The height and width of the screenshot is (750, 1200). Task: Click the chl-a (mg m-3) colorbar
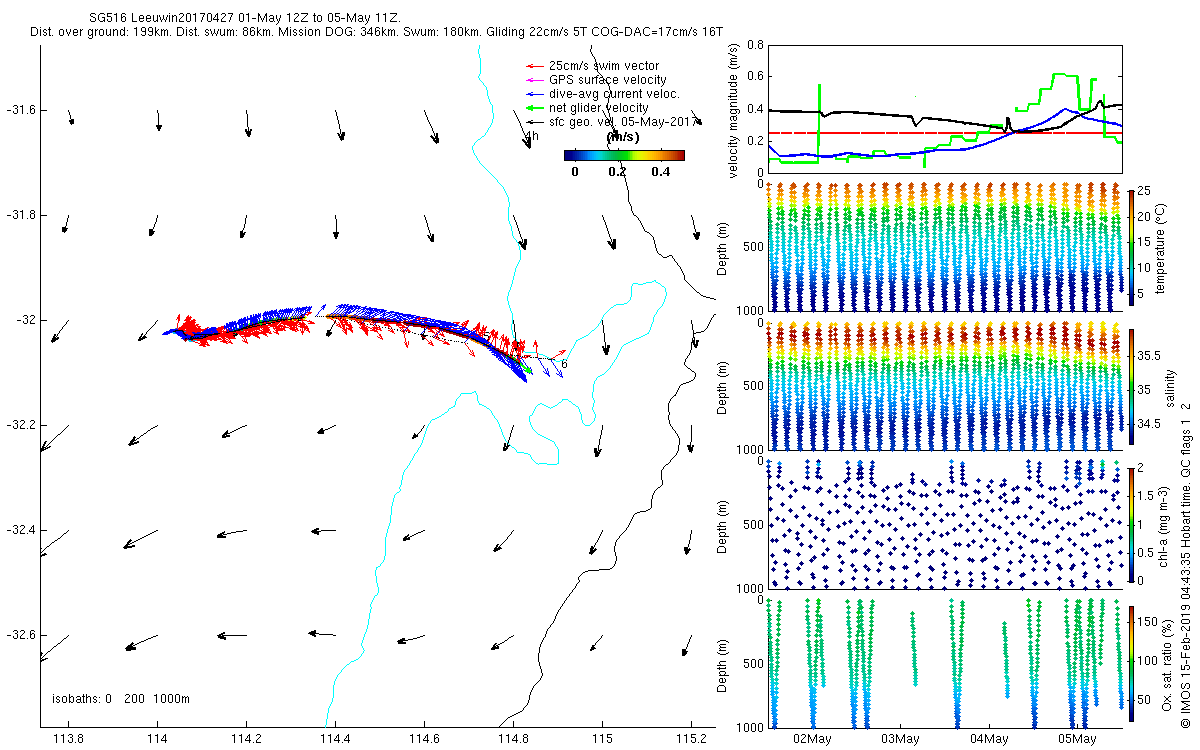pyautogui.click(x=1130, y=523)
